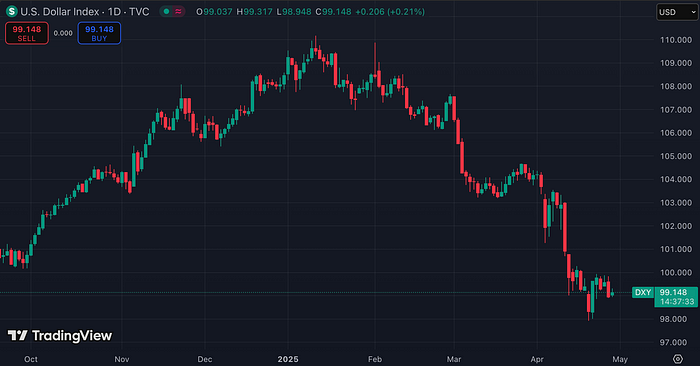Click the close value C99.148
Screen dimensions: 700x366
[x=333, y=12]
